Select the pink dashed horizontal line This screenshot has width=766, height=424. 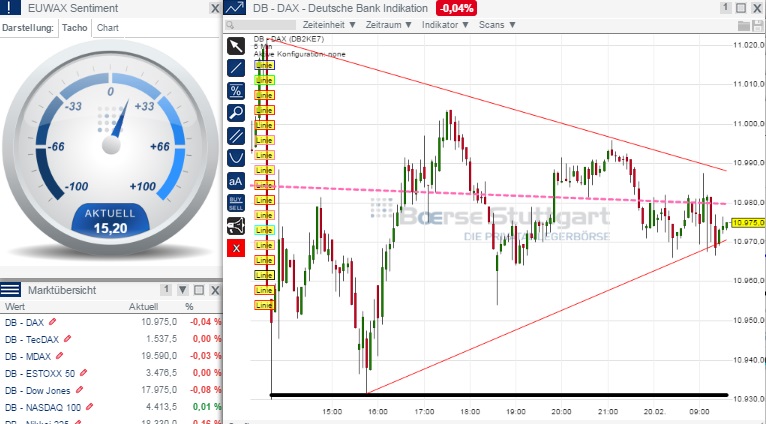489,194
